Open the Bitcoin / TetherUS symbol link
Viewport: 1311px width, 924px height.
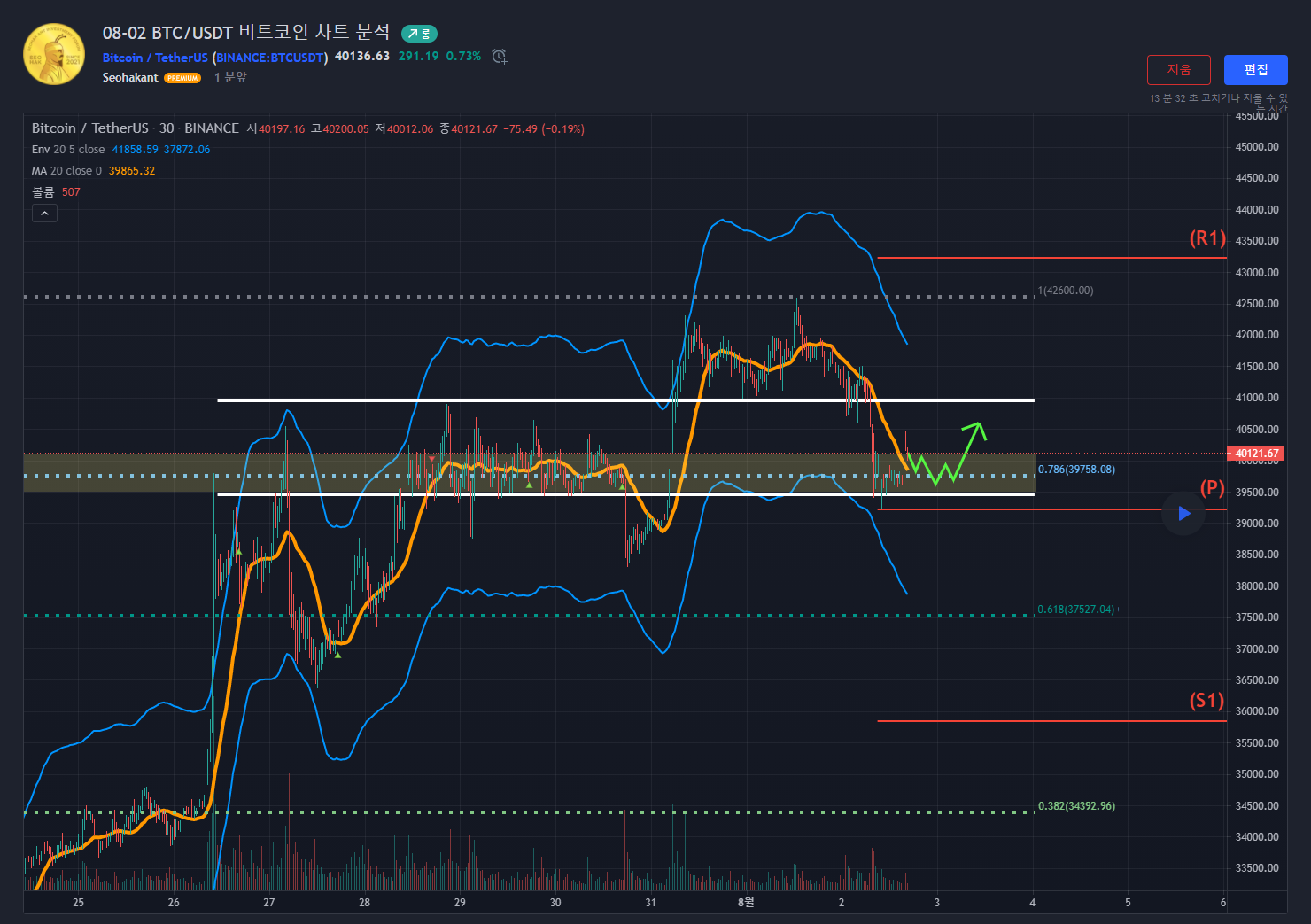[155, 58]
